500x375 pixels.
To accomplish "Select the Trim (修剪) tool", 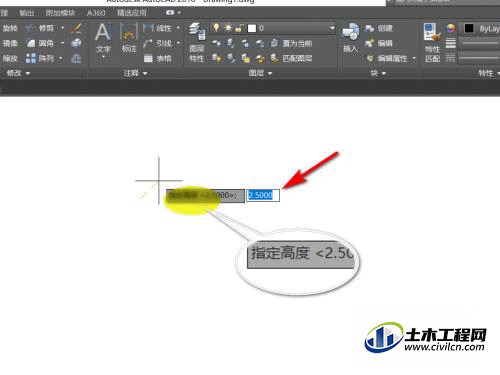I will coord(40,28).
